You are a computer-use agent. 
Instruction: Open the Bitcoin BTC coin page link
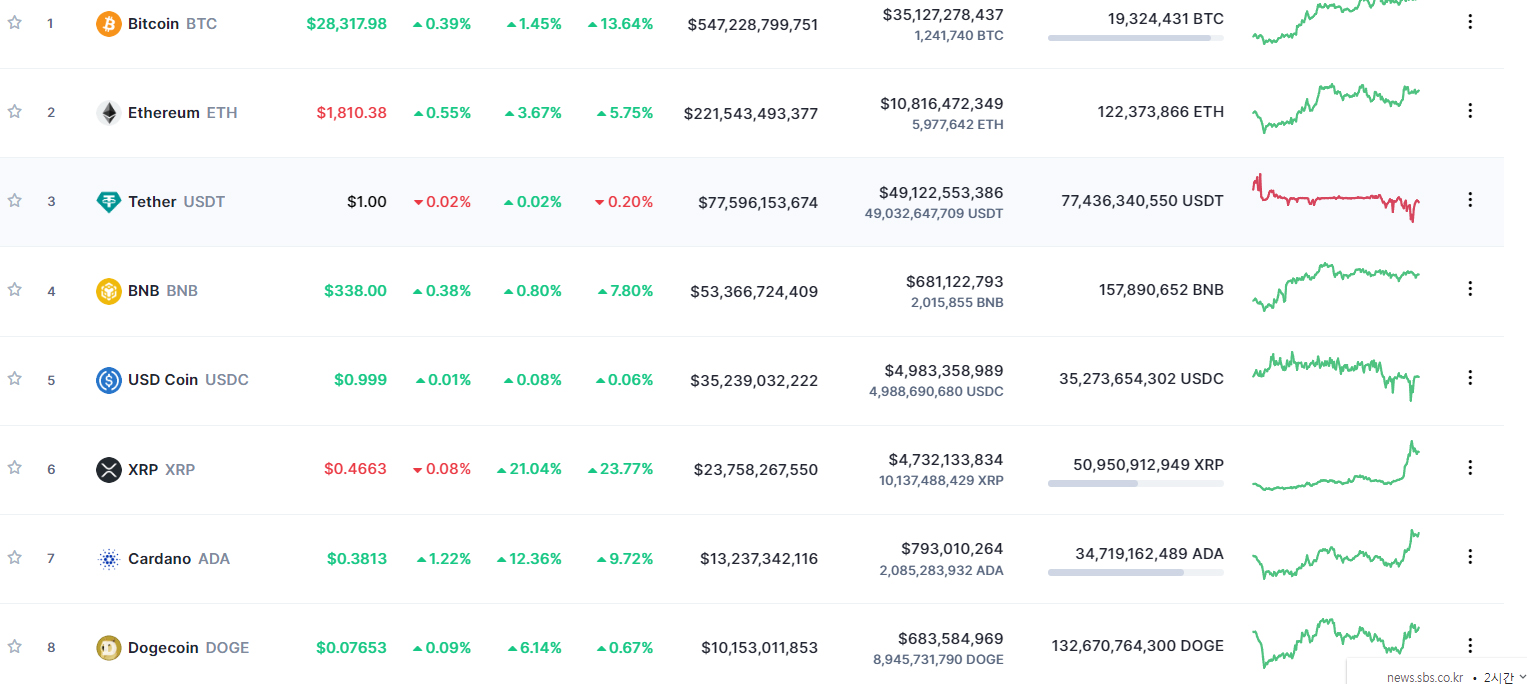point(172,23)
